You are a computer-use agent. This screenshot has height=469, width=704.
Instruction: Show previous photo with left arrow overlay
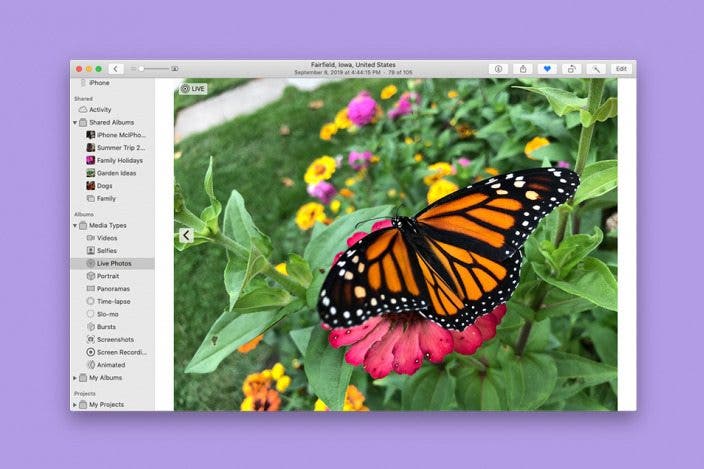tap(186, 236)
